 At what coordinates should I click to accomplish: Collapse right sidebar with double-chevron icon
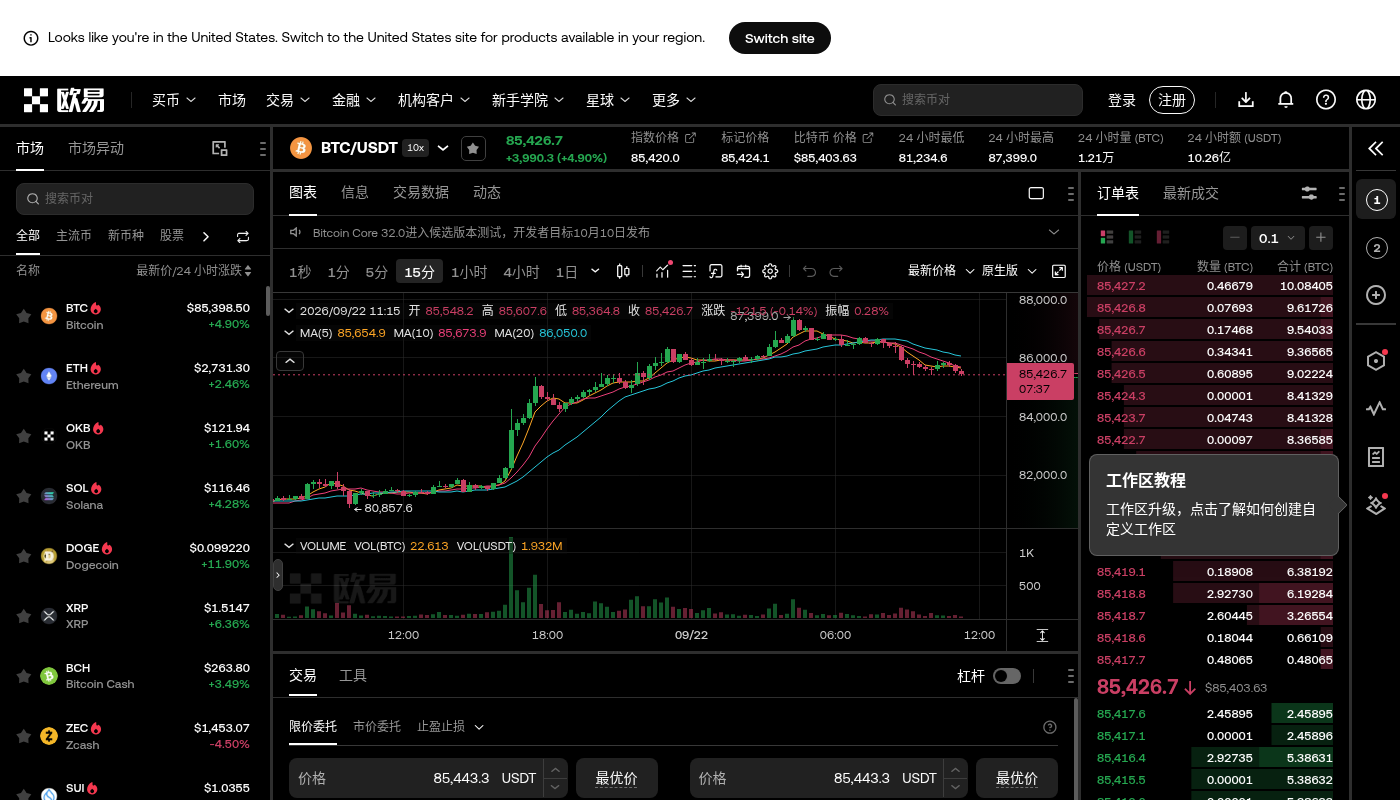click(1376, 149)
